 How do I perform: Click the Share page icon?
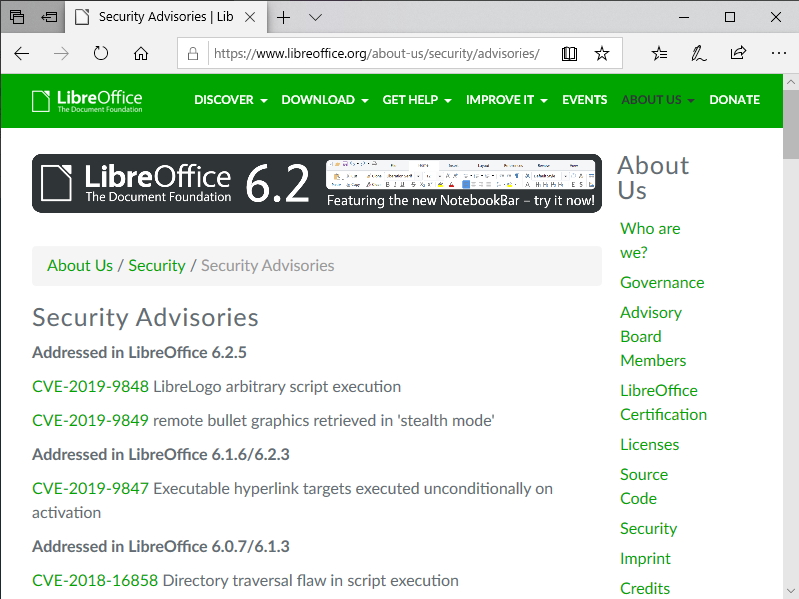(x=738, y=52)
